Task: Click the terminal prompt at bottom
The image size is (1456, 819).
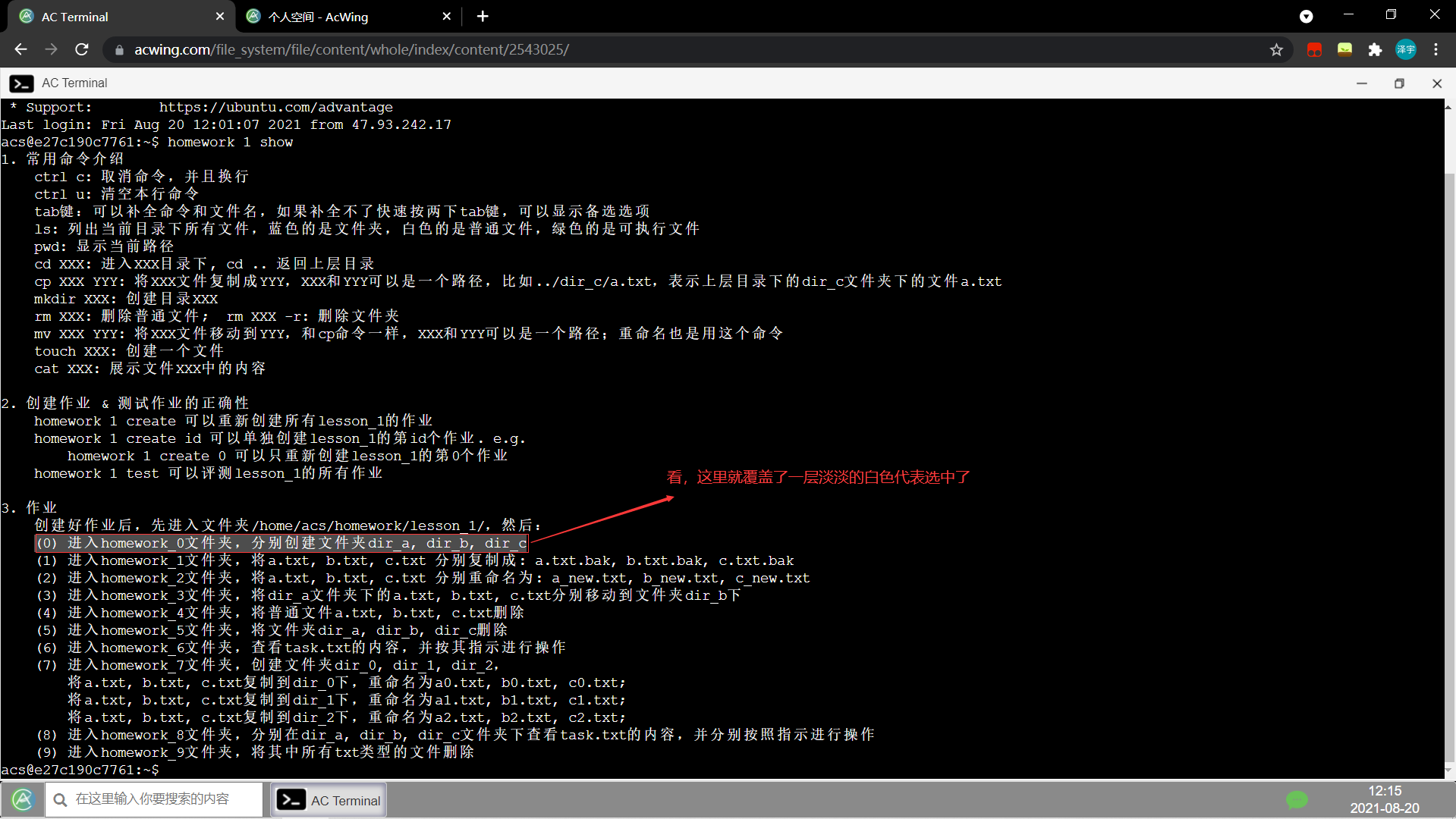Action: click(80, 770)
